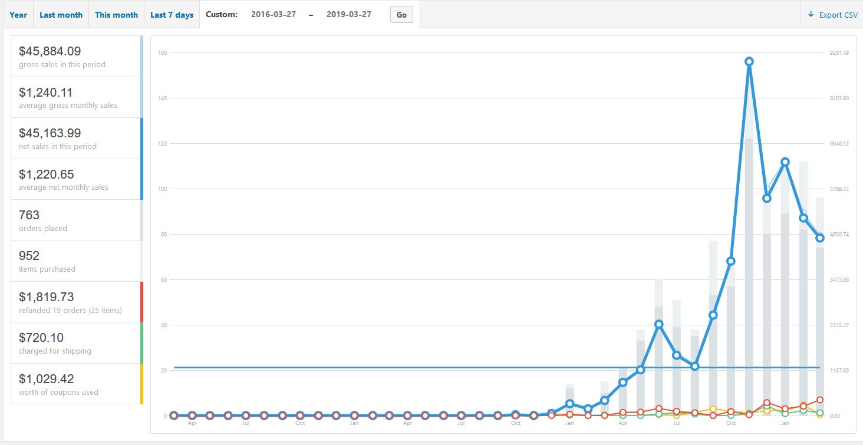Screen dimensions: 863x445
Task: Select the Last month tab
Action: 61,15
